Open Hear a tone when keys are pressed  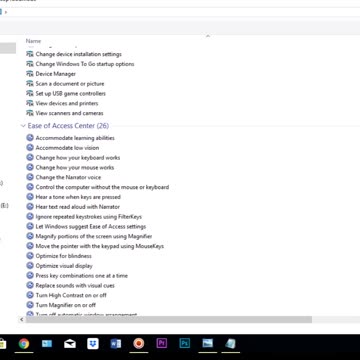(78, 197)
